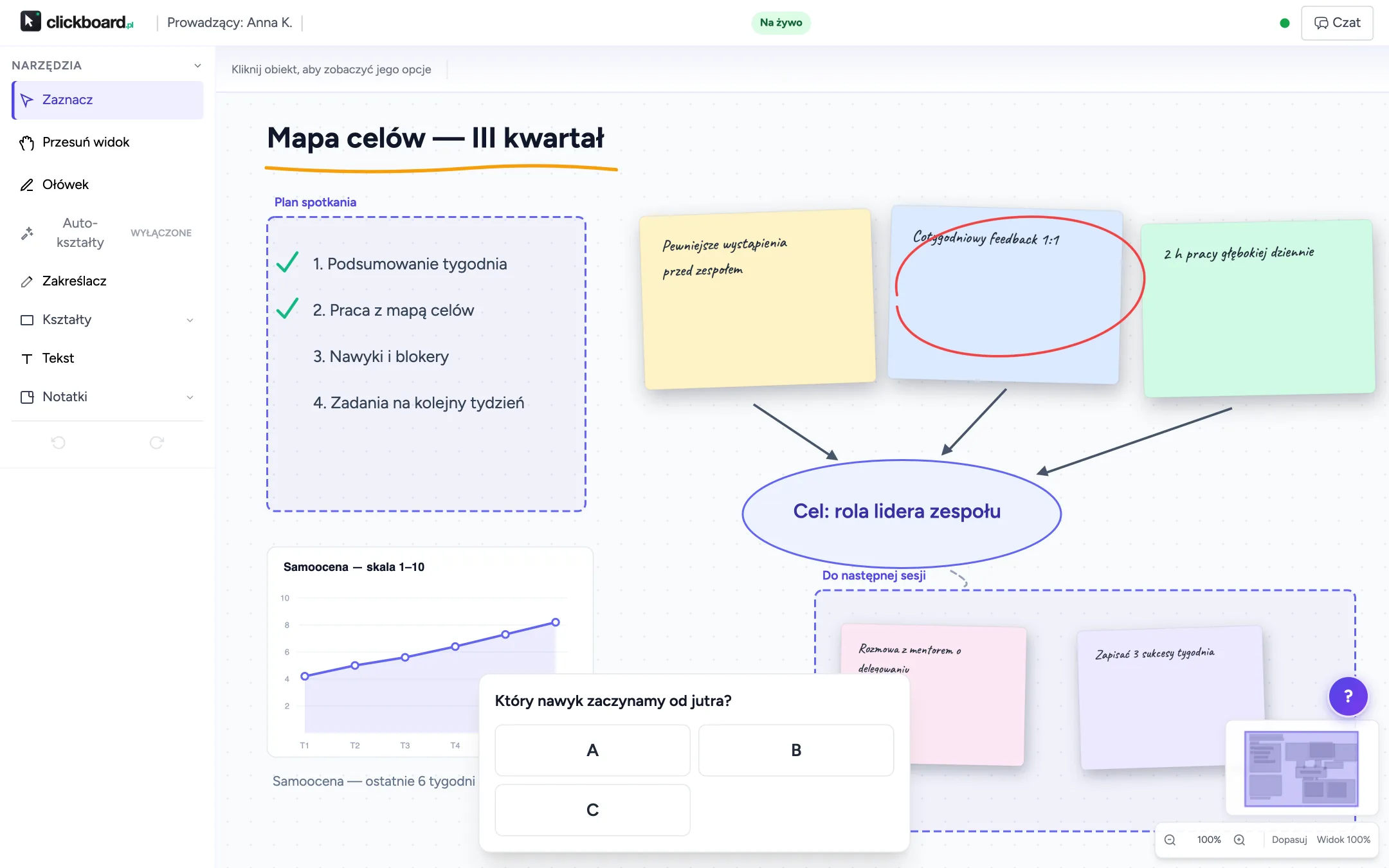Expand the Kształty dropdown chevron
Screen dimensions: 1389x868
190,320
